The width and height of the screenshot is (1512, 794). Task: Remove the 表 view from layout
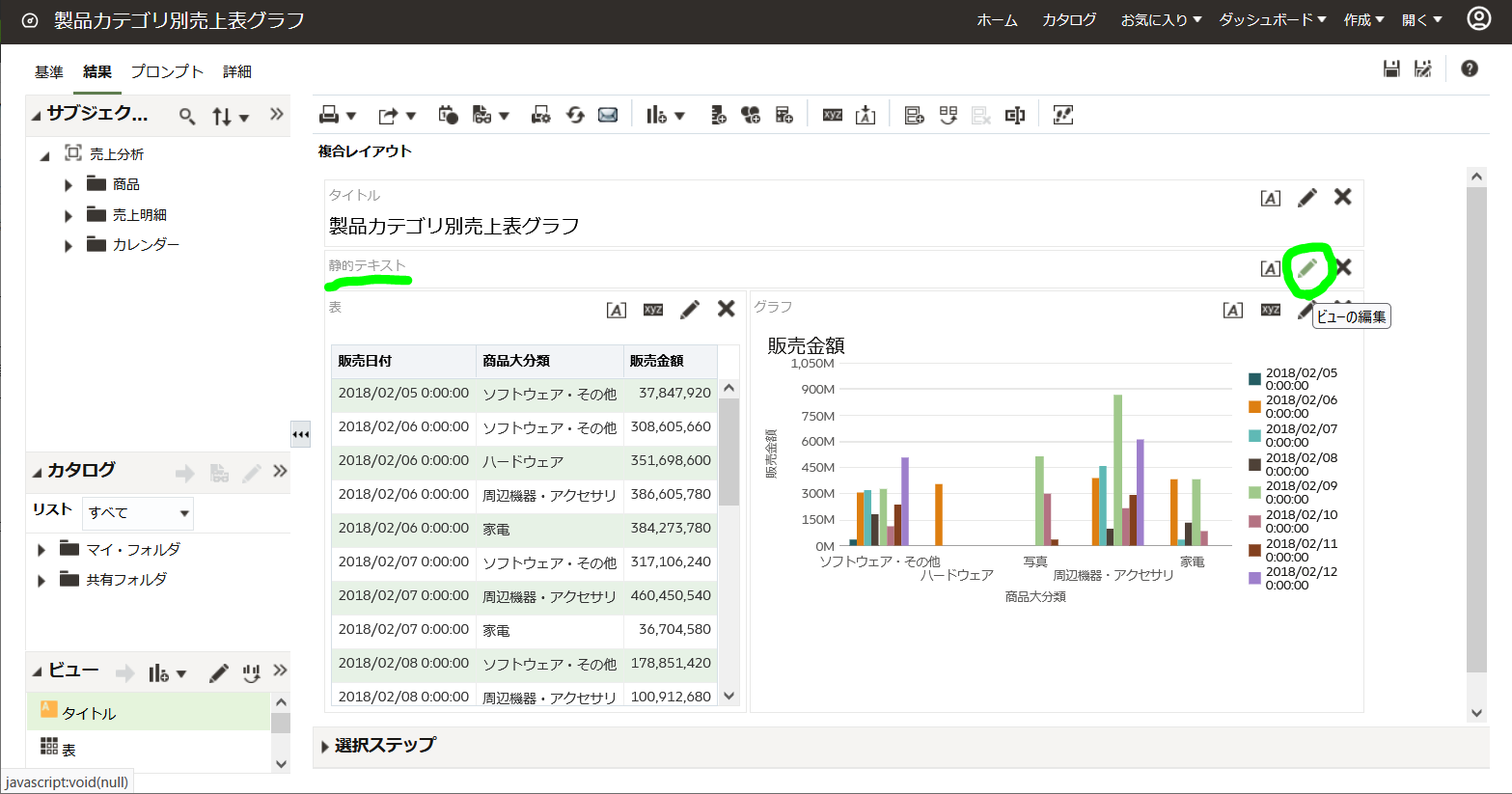pyautogui.click(x=727, y=309)
